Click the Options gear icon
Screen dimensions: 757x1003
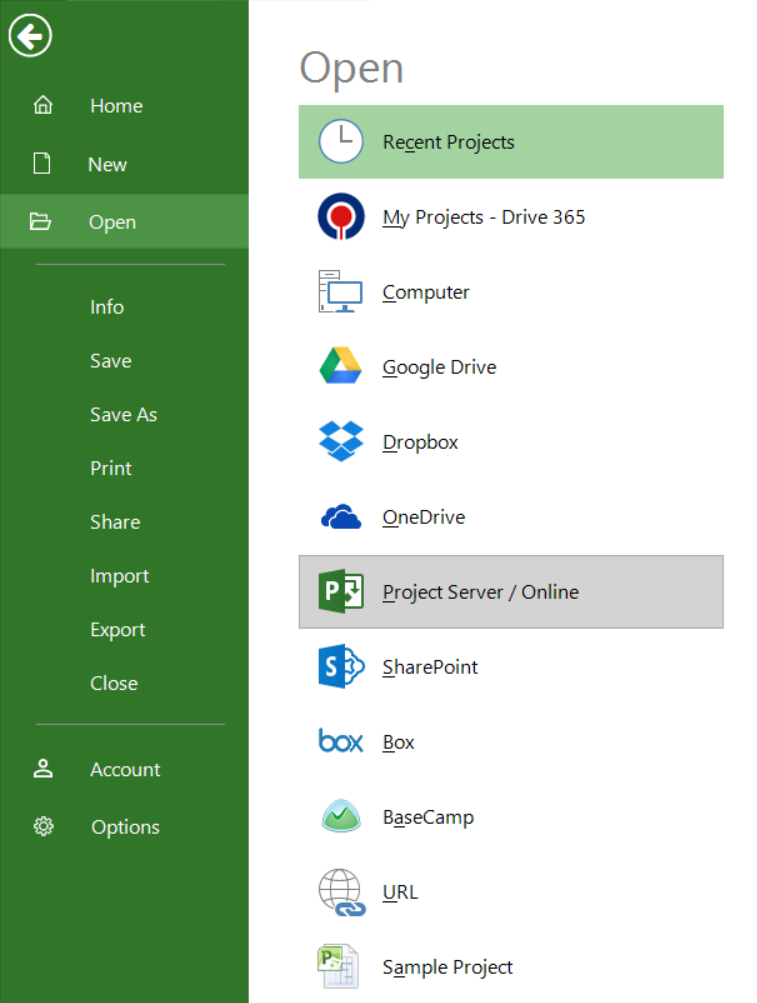coord(42,827)
